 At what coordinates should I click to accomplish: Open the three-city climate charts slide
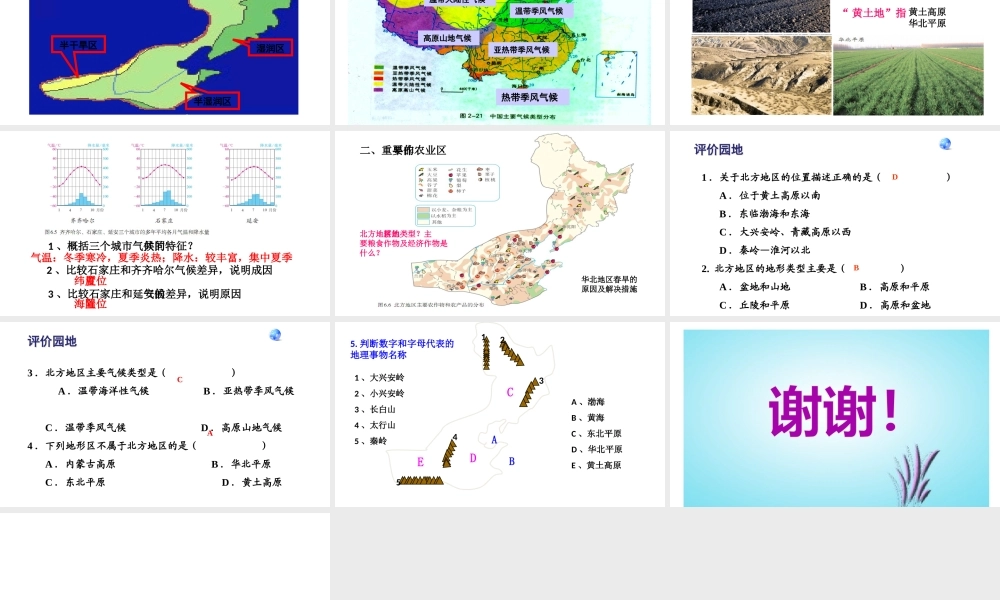pyautogui.click(x=165, y=223)
